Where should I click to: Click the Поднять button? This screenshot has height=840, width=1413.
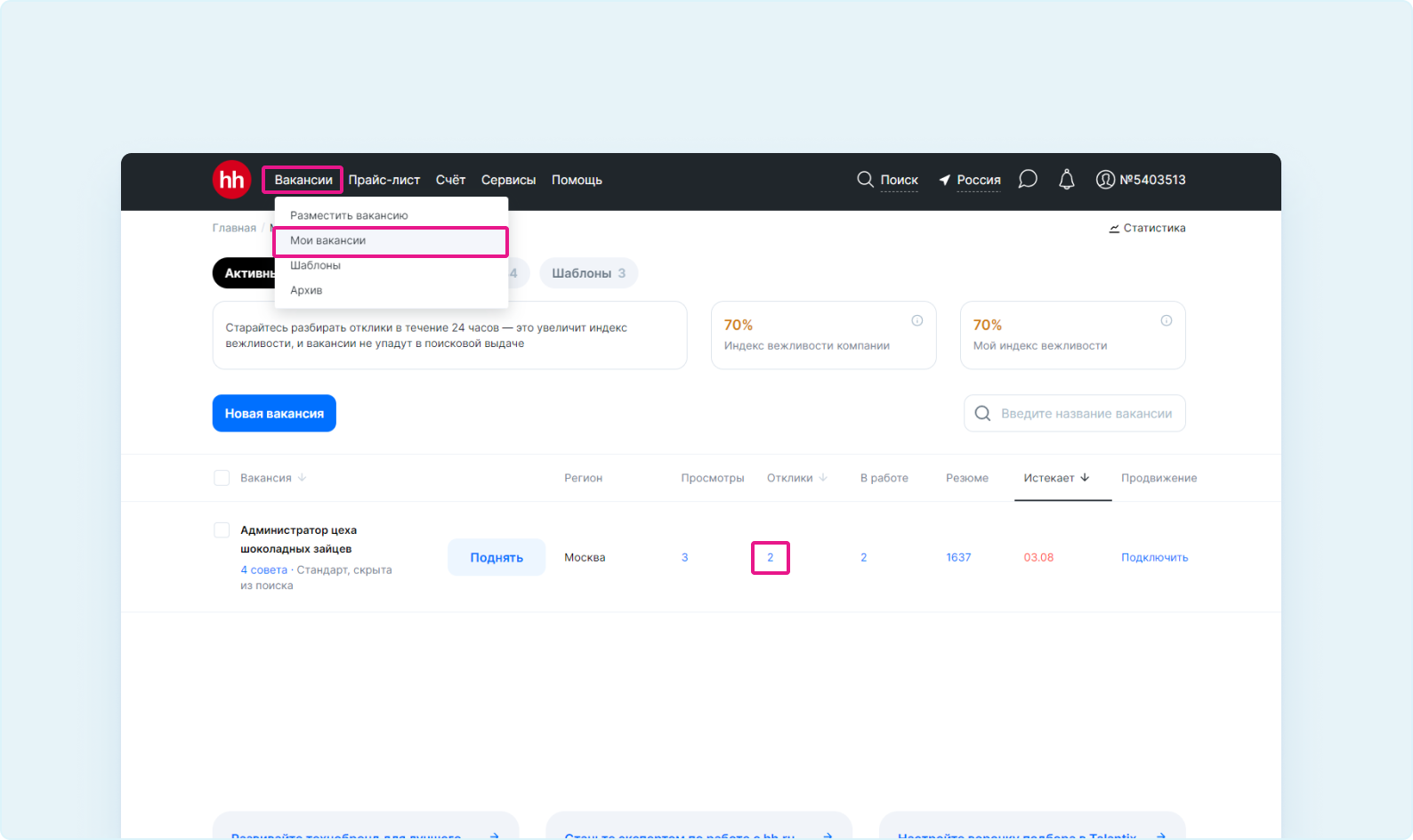tap(497, 557)
